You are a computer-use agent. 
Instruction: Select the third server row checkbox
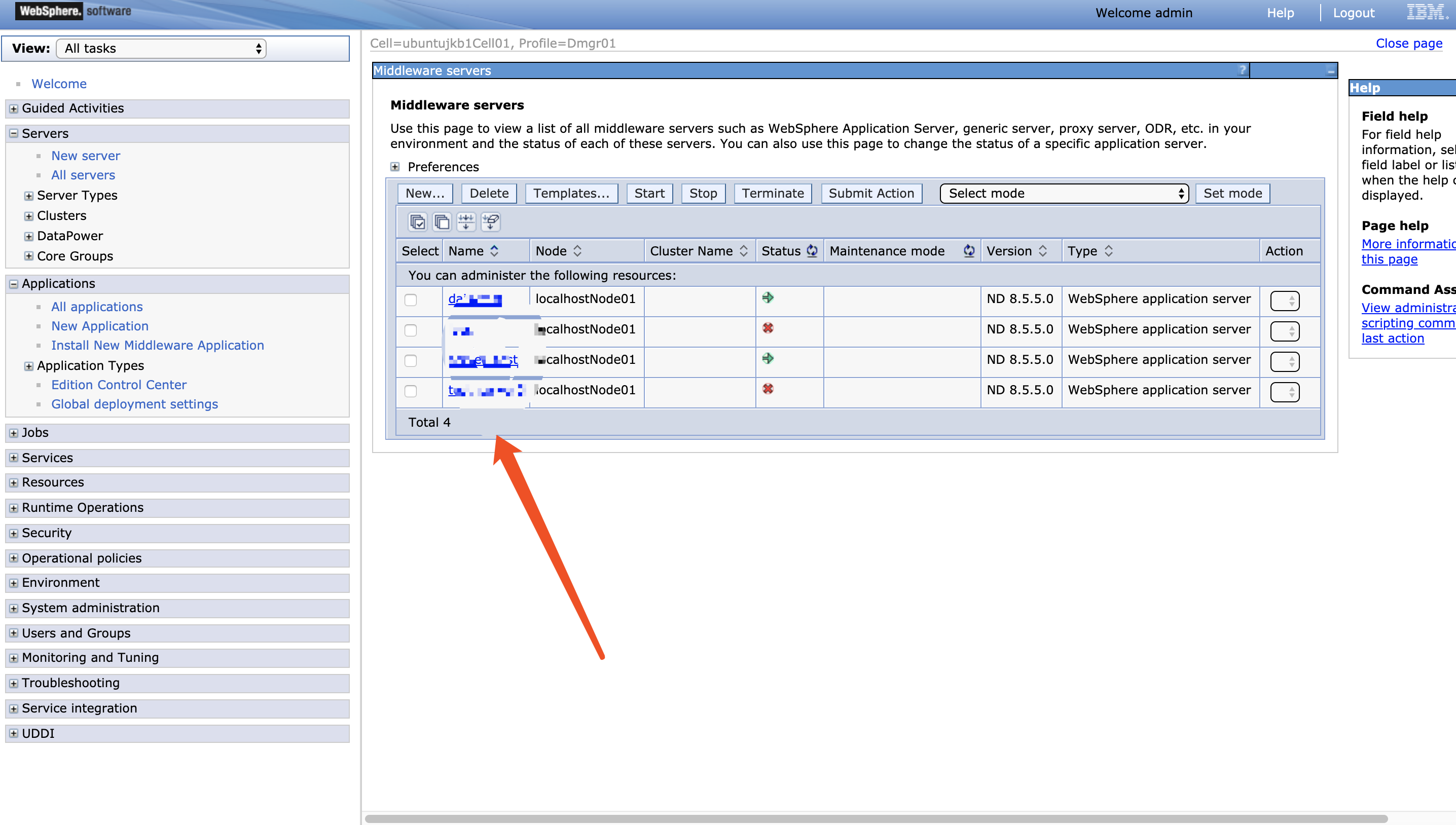(x=411, y=361)
